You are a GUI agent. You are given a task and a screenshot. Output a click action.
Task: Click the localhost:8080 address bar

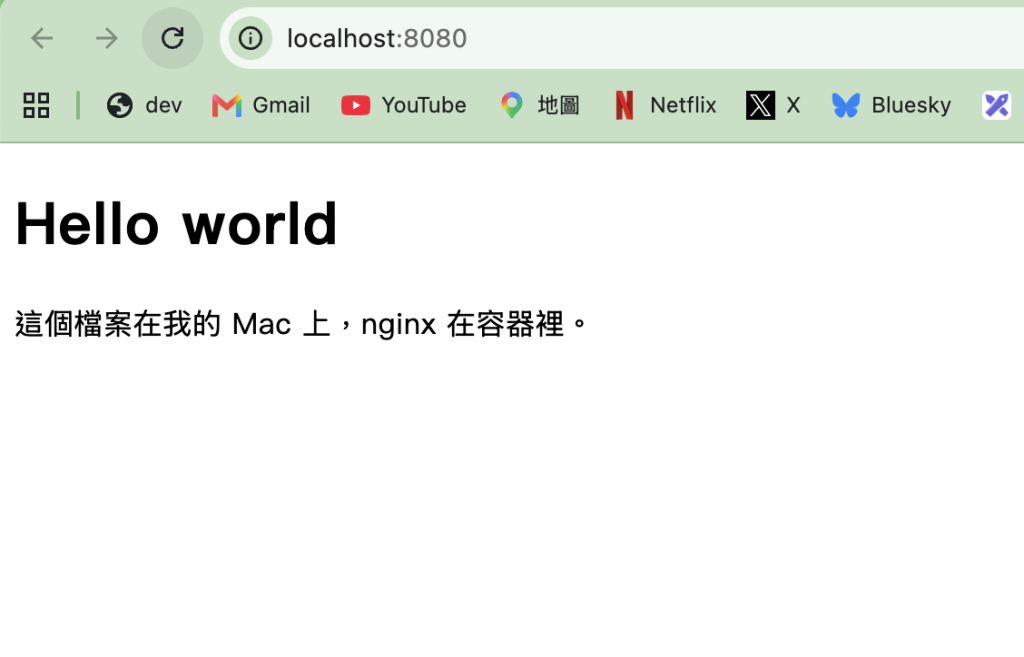pos(624,39)
